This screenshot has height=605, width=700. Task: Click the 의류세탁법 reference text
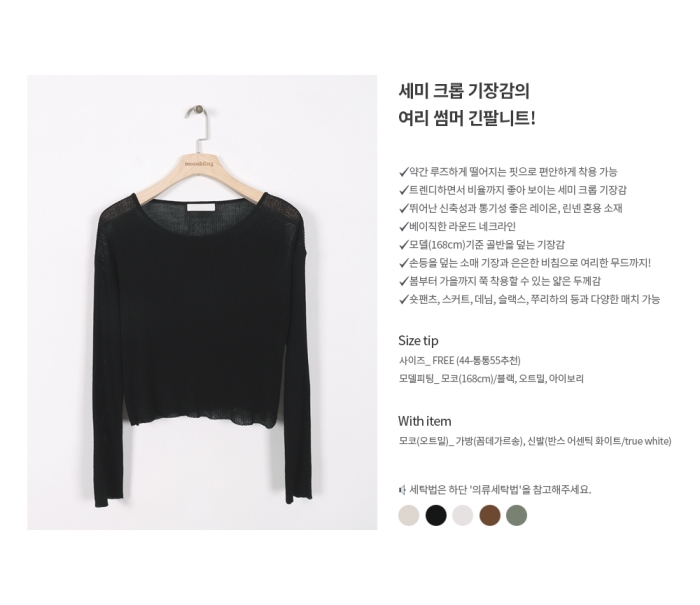pos(495,490)
